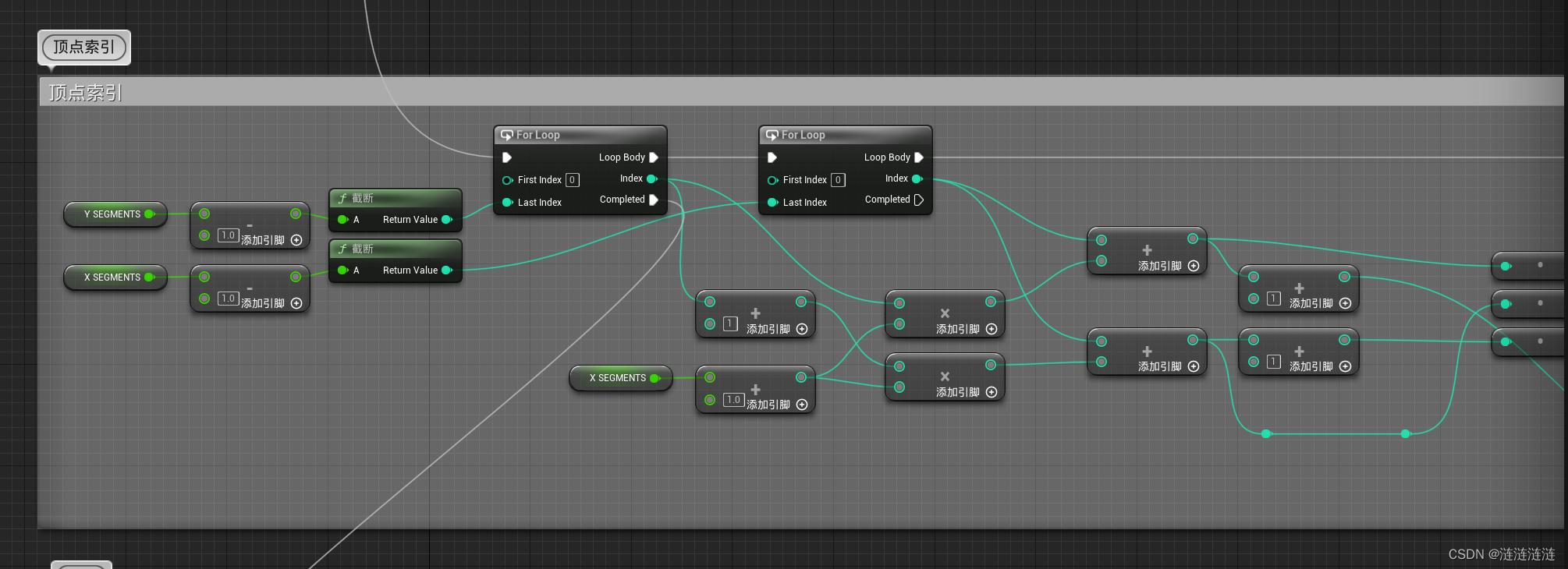This screenshot has height=569, width=1568.
Task: Click the first For Loop's Last Index pin
Action: [508, 203]
